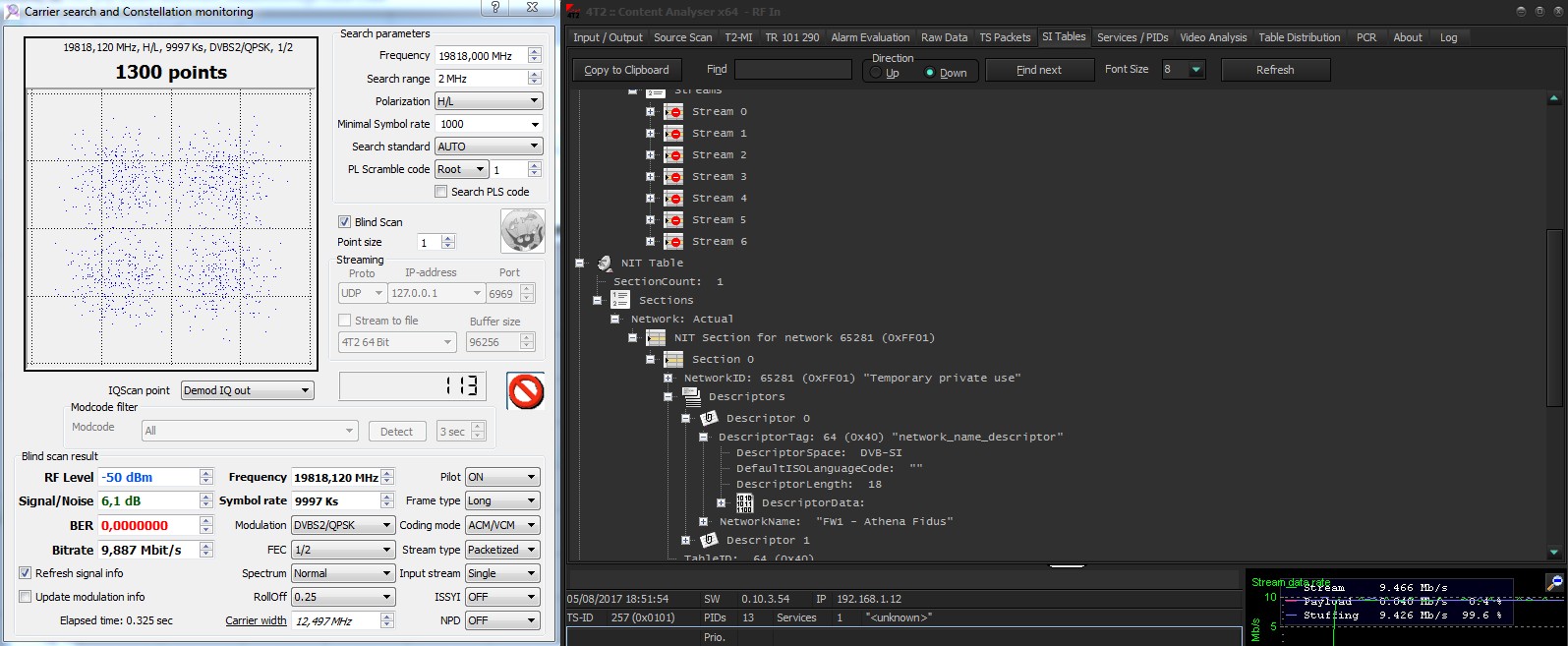Click the Copy to Clipboard button

[626, 70]
